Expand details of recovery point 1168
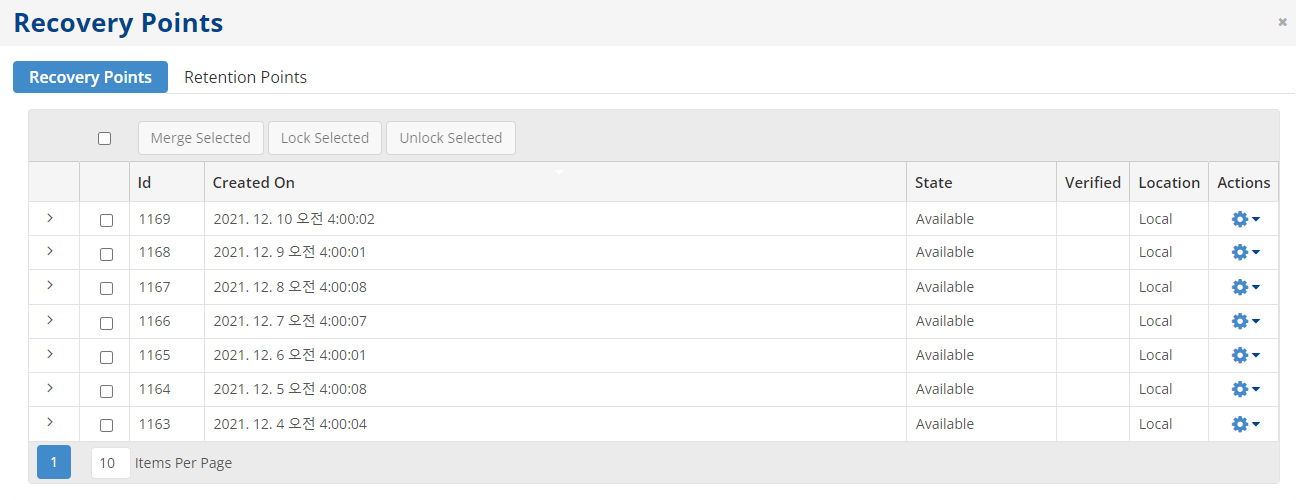Viewport: 1296px width, 500px height. click(50, 251)
